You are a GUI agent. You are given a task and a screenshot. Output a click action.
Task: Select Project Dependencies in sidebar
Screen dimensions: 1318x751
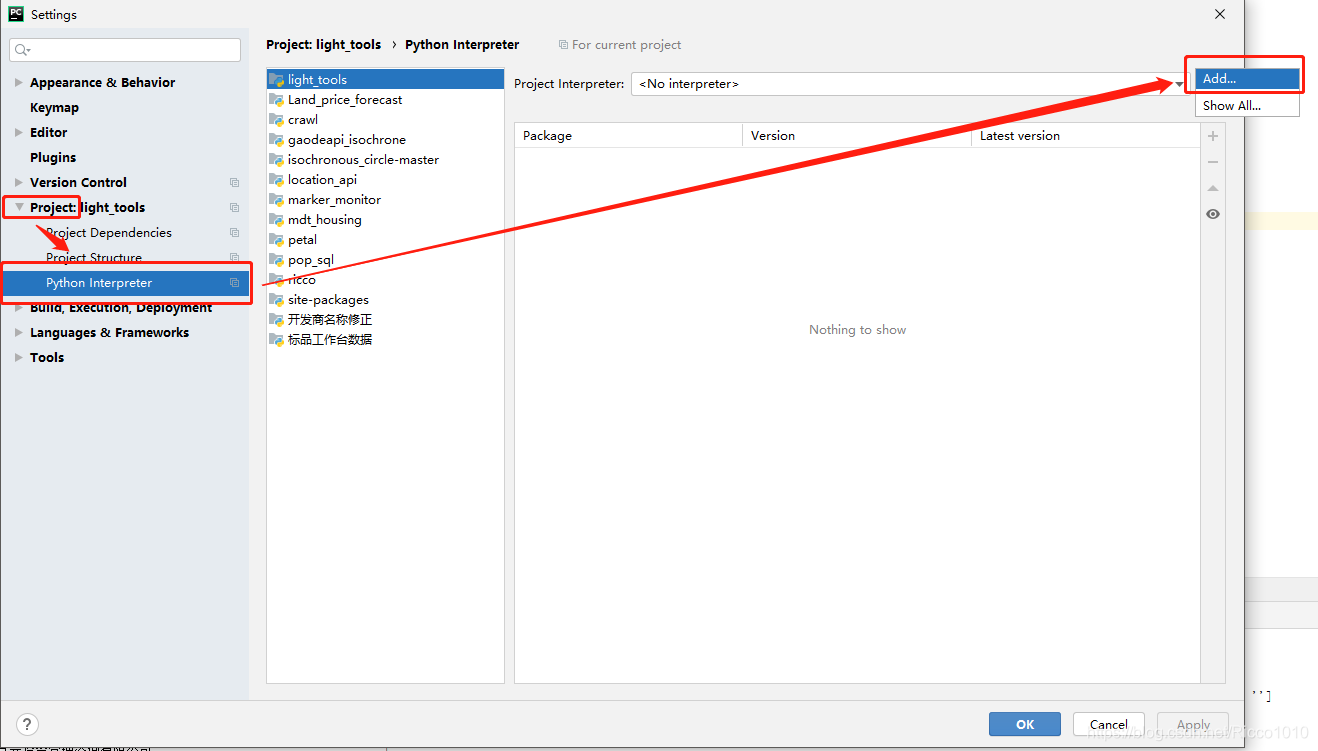tap(109, 233)
